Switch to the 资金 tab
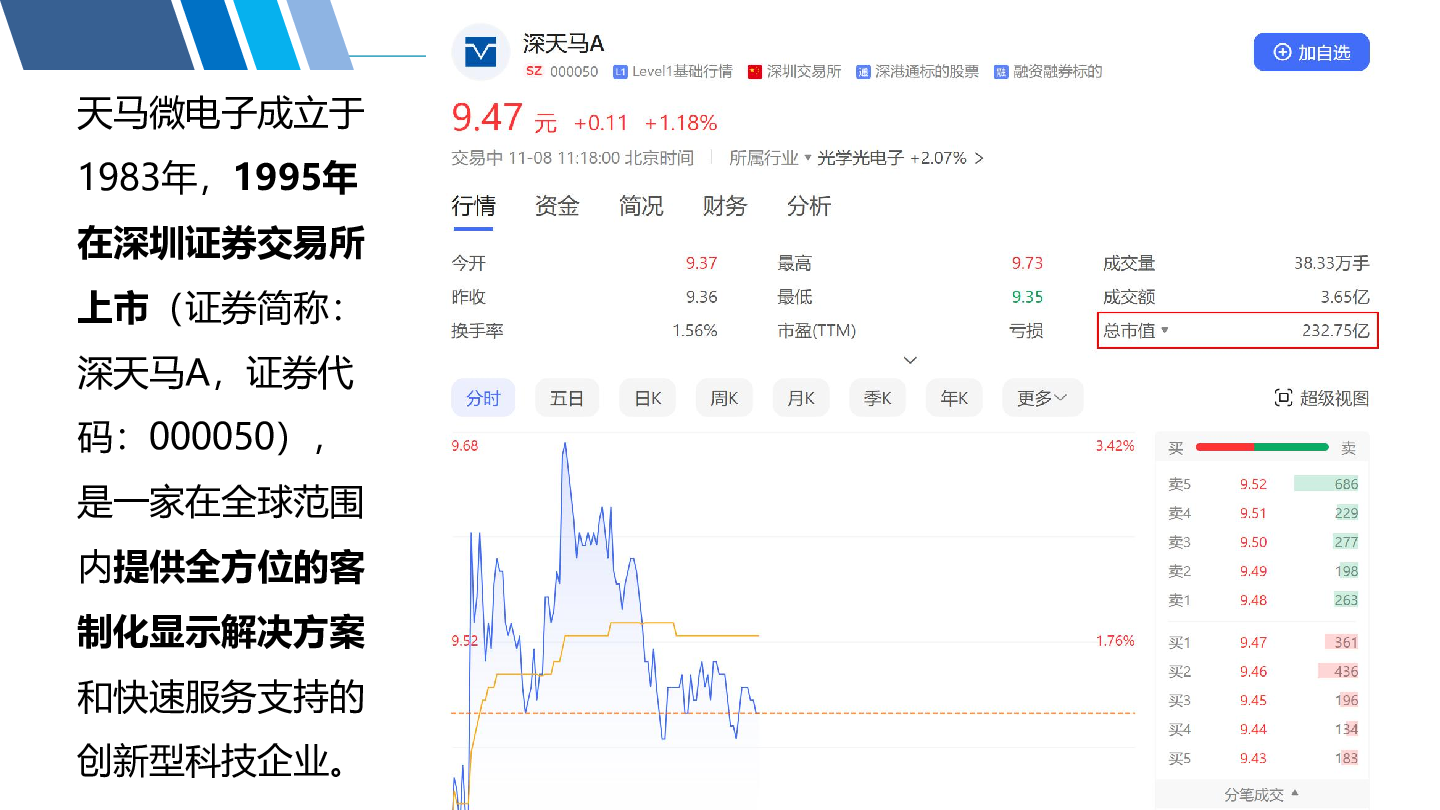Image resolution: width=1440 pixels, height=810 pixels. click(557, 207)
